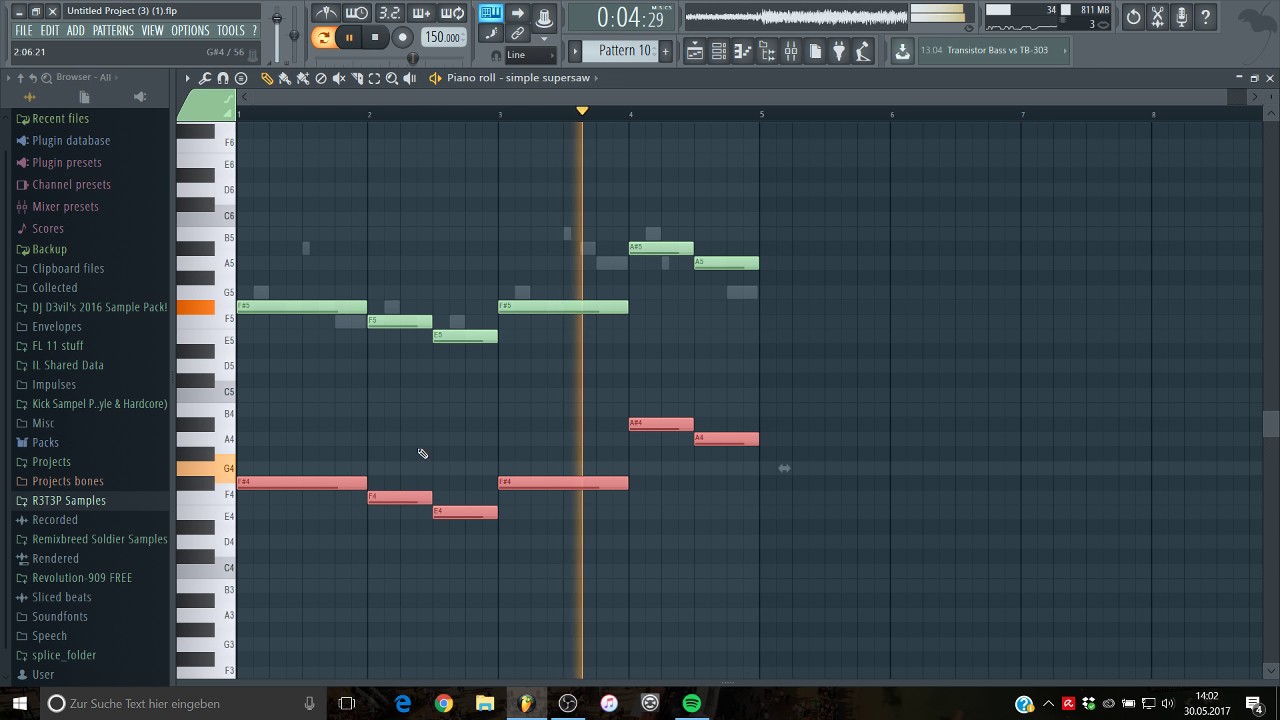Toggle overdub blend recording
Image resolution: width=1280 pixels, height=720 pixels.
(421, 13)
